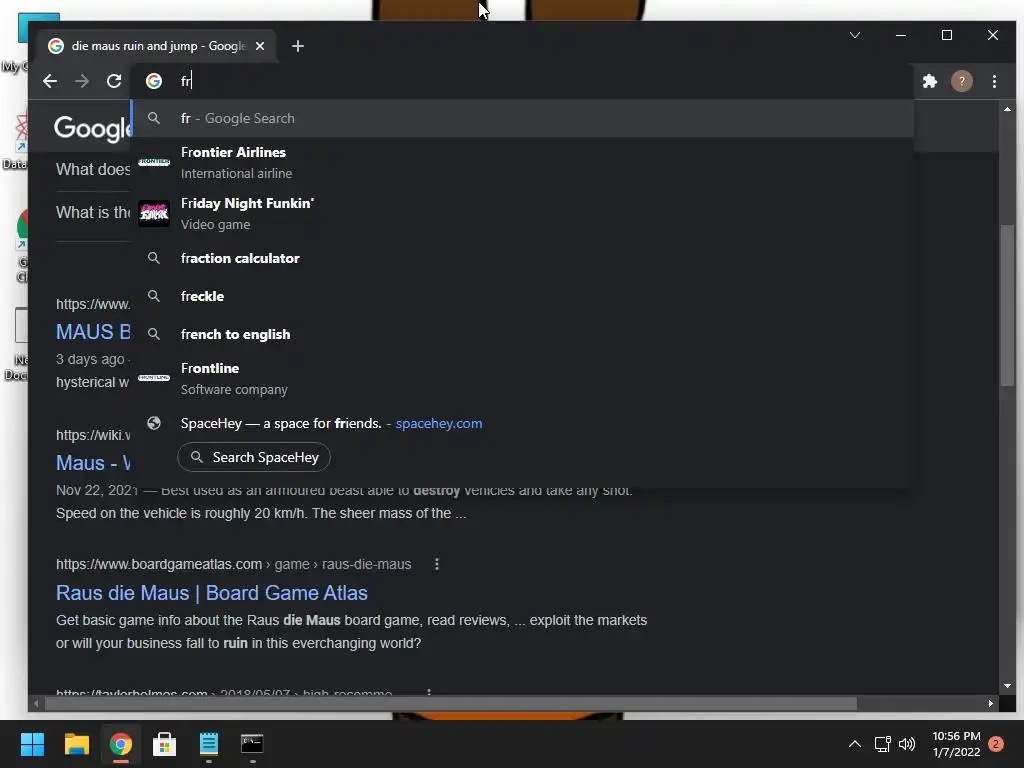Image resolution: width=1024 pixels, height=768 pixels.
Task: Close the 'die maus ruin and jump' tab
Action: click(x=260, y=46)
